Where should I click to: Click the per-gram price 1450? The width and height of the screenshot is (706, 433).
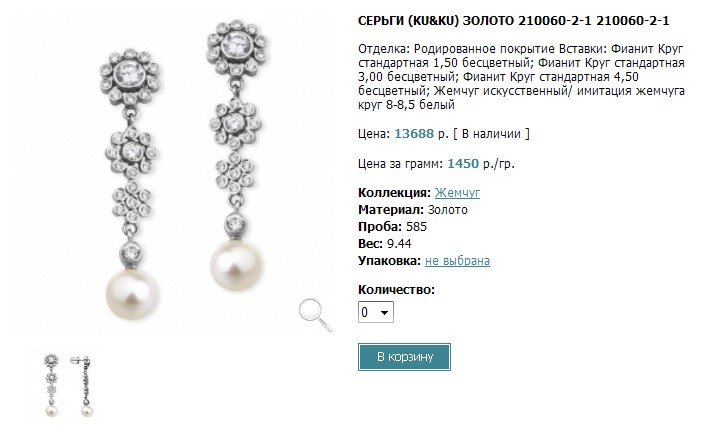463,163
